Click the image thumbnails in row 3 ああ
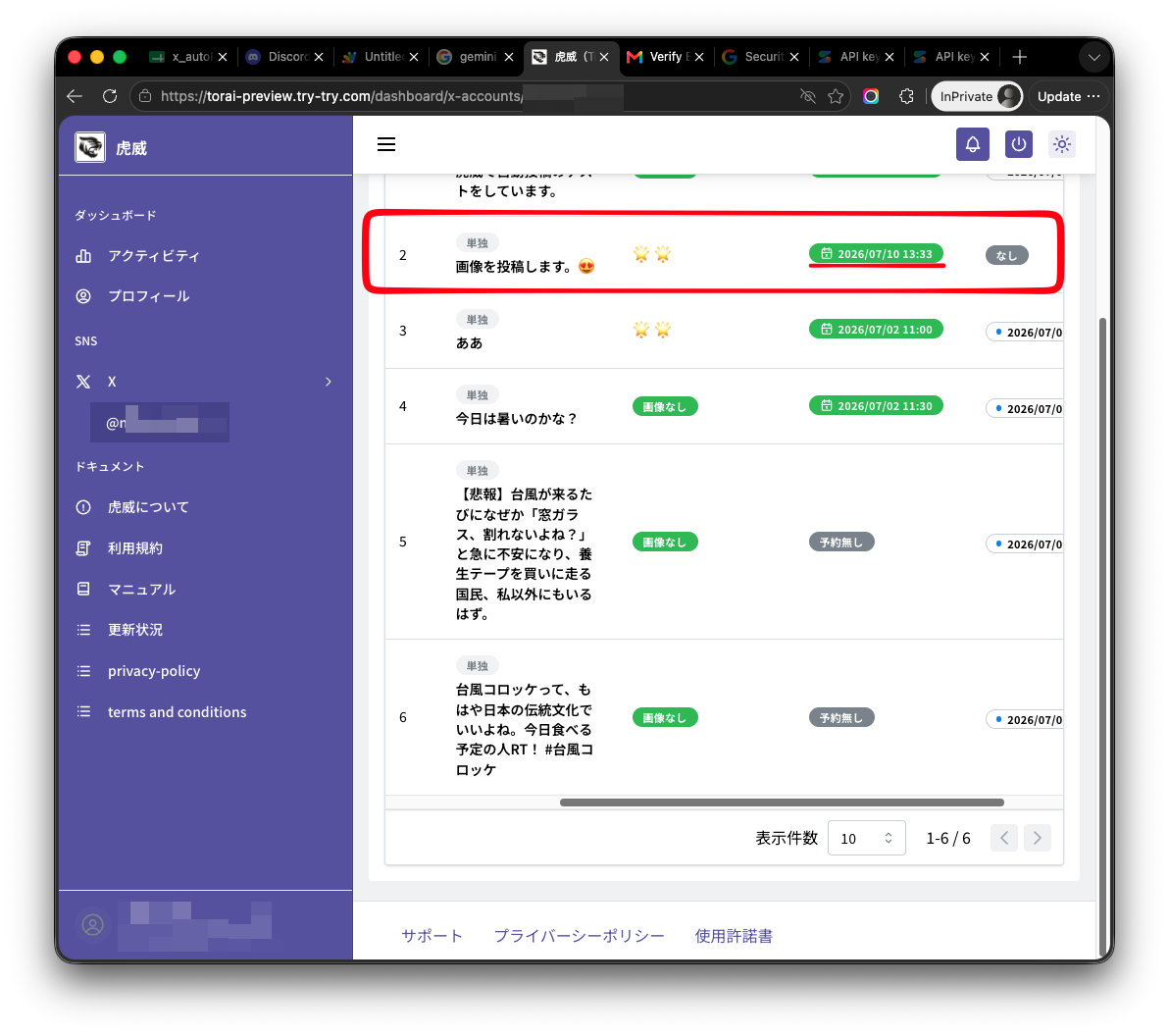Image resolution: width=1169 pixels, height=1036 pixels. (651, 330)
